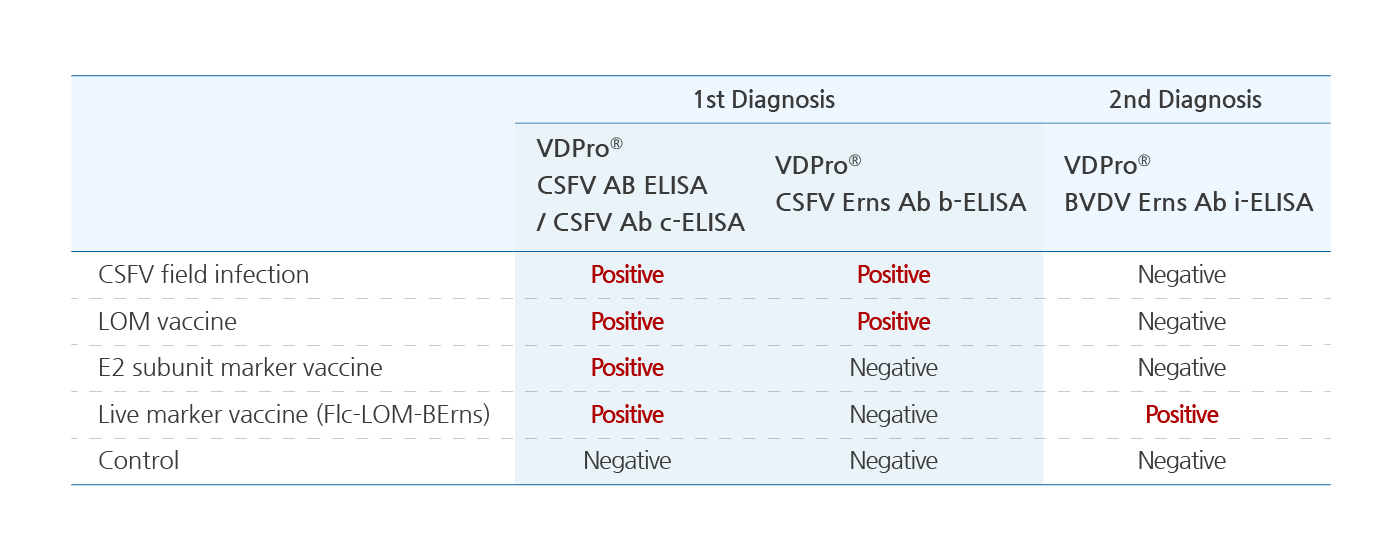Select Positive under Erns b-ELISA for CSFV field infection

[x=894, y=275]
